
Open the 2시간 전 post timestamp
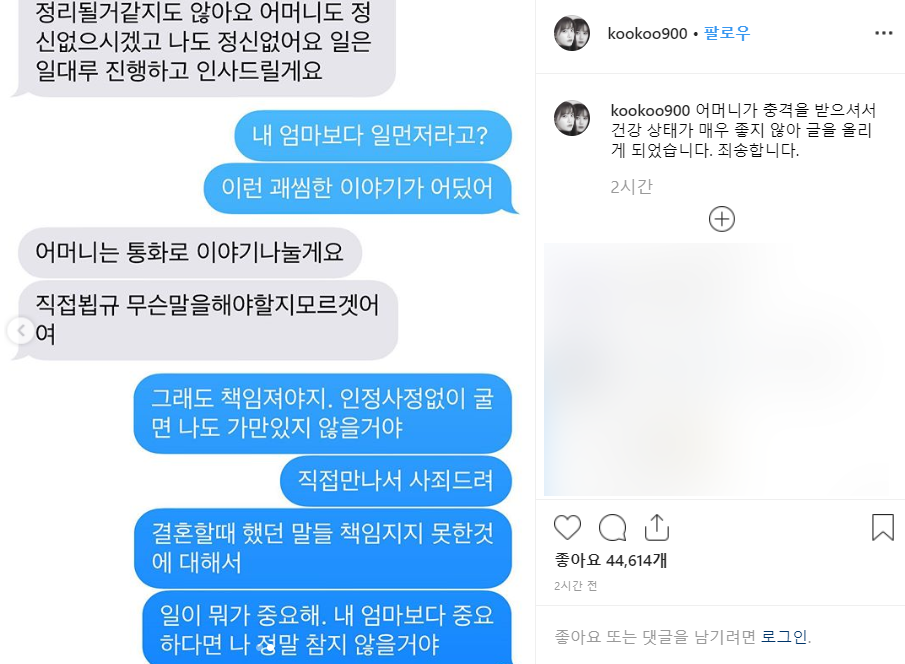(x=575, y=586)
